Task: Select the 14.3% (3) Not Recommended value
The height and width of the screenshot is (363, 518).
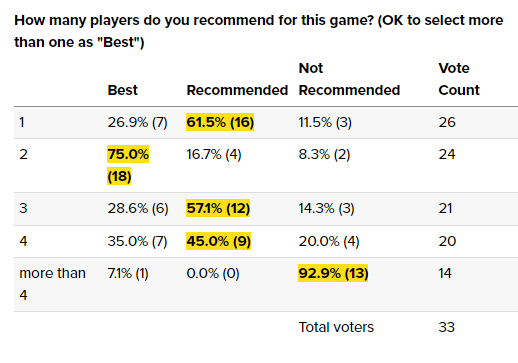Action: [x=326, y=208]
